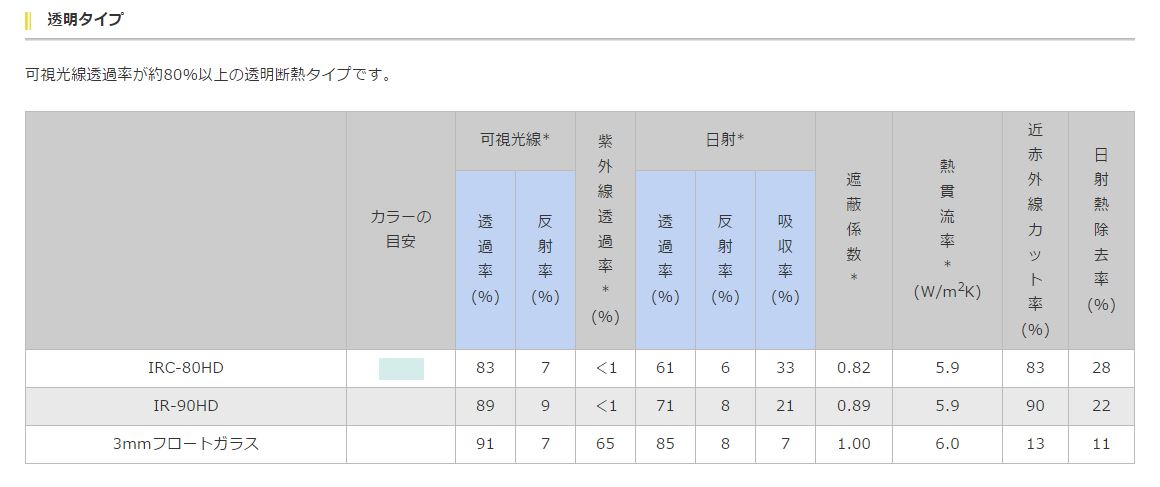
Task: Click the pale green IRC-80HD color swatch
Action: (401, 368)
